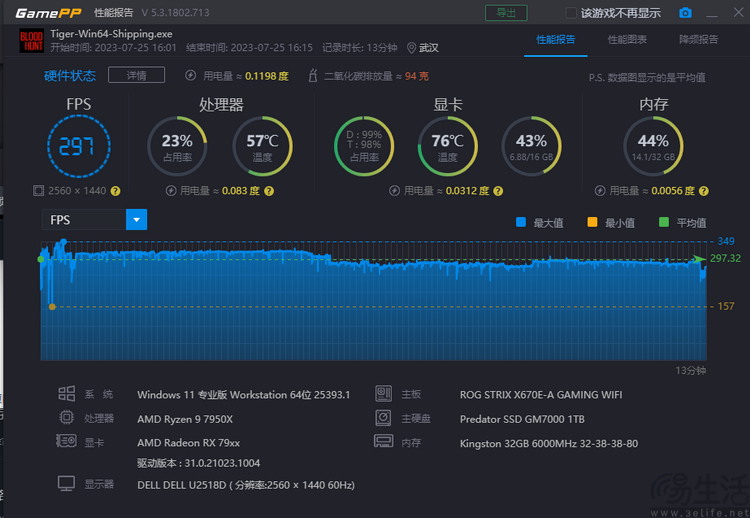Click the CO2 emission bottle icon
The image size is (750, 518).
click(x=313, y=76)
